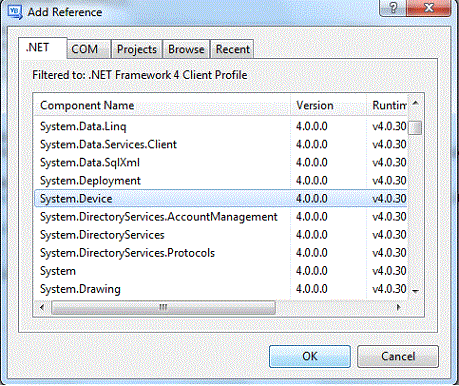The image size is (459, 386).
Task: Click vertical scrollbar up arrow
Action: point(415,103)
